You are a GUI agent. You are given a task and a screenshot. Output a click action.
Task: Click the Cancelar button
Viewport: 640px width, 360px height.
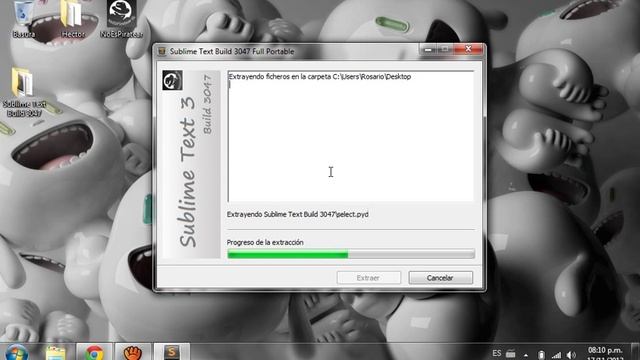pyautogui.click(x=440, y=278)
